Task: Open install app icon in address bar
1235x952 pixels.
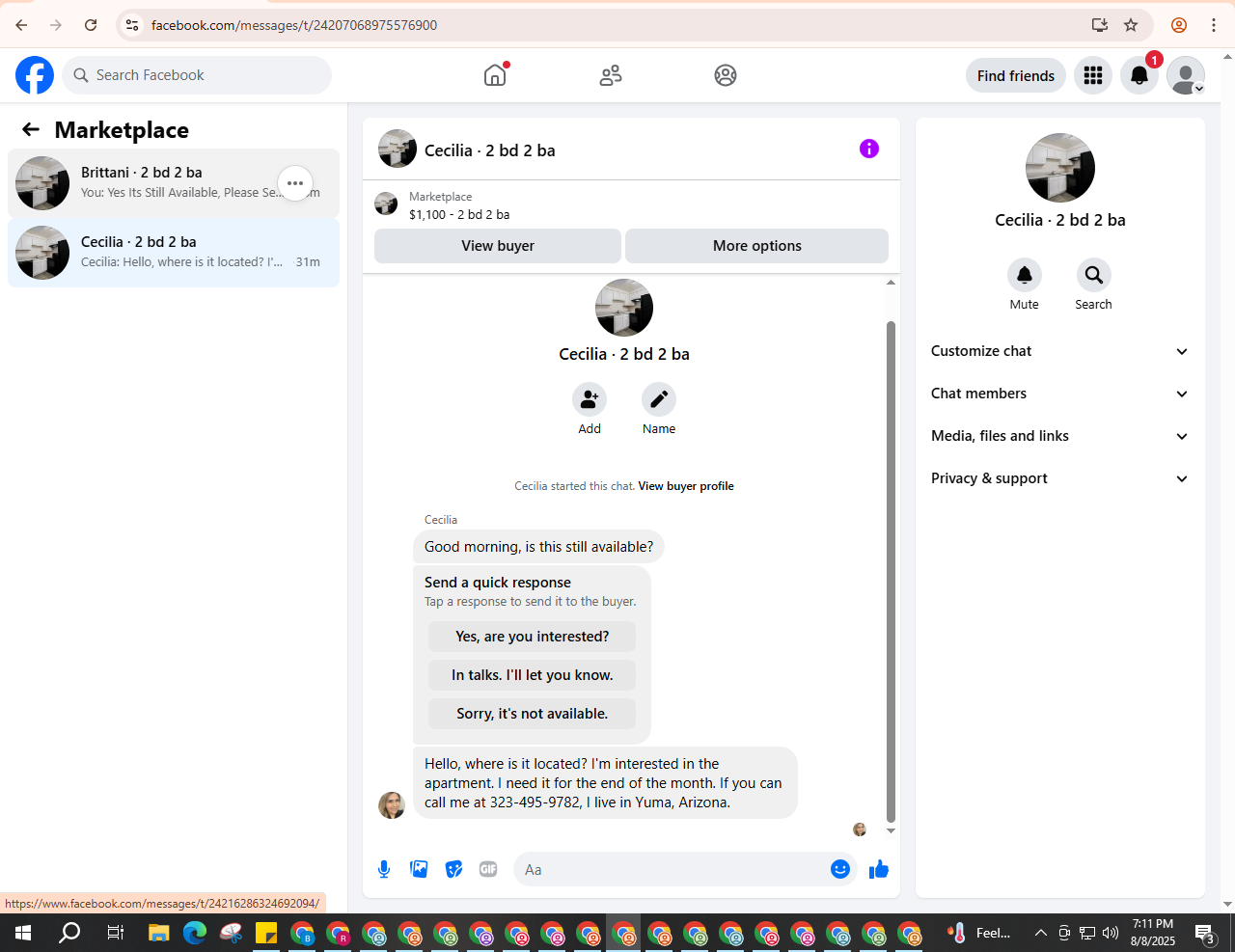Action: coord(1099,25)
